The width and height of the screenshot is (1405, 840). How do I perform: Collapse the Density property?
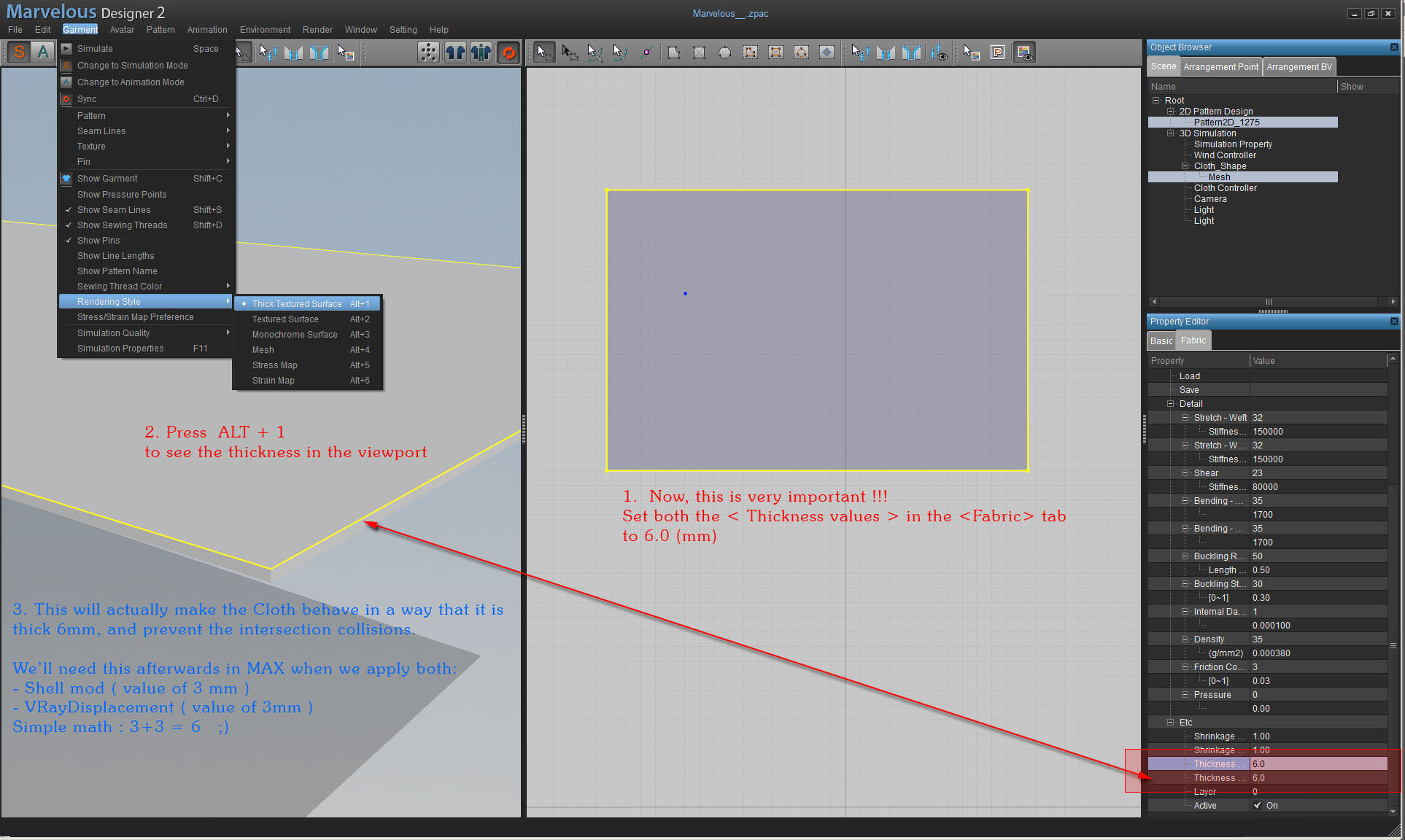[1185, 639]
